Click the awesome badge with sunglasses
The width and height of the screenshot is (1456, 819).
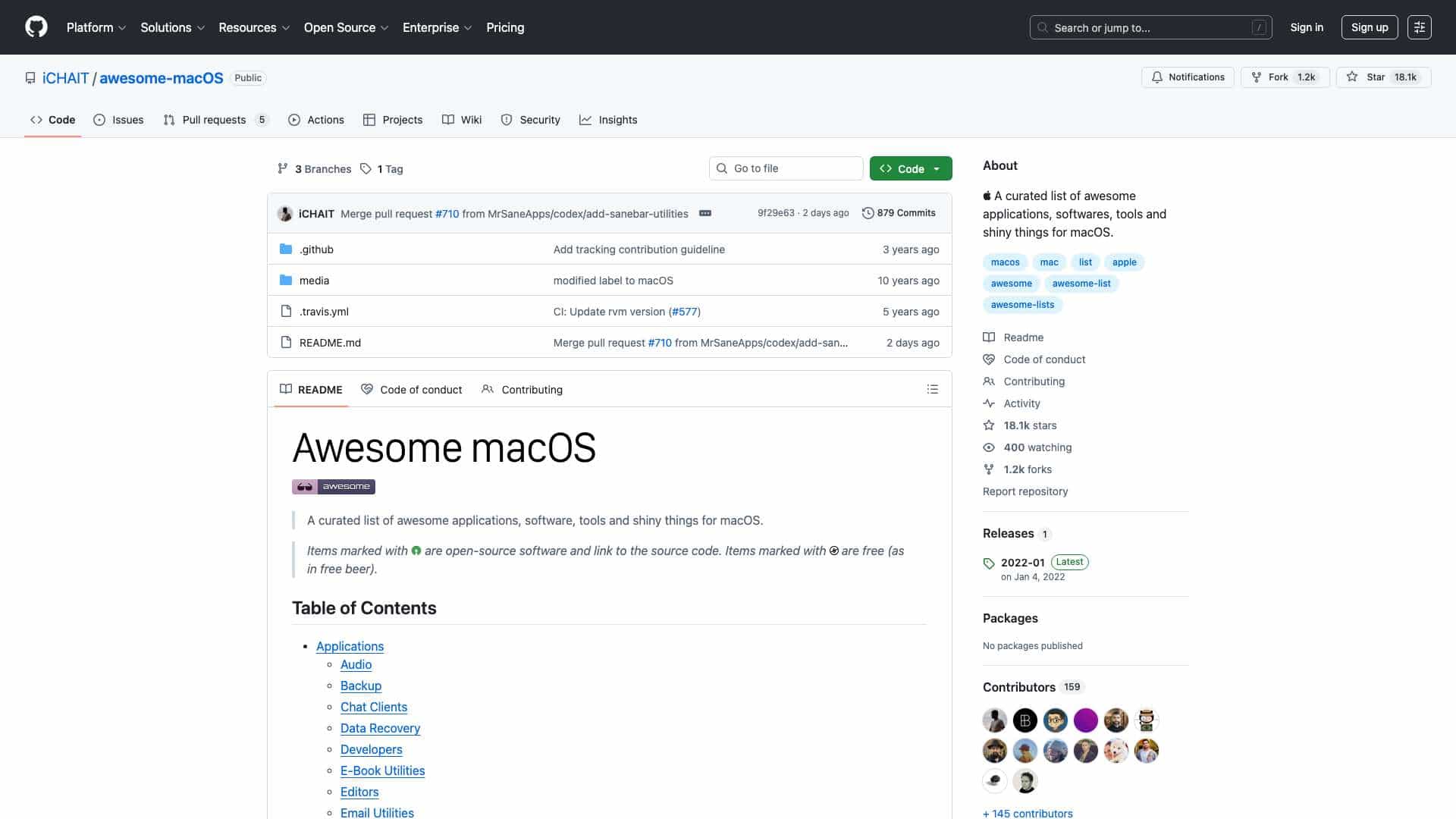pos(334,487)
